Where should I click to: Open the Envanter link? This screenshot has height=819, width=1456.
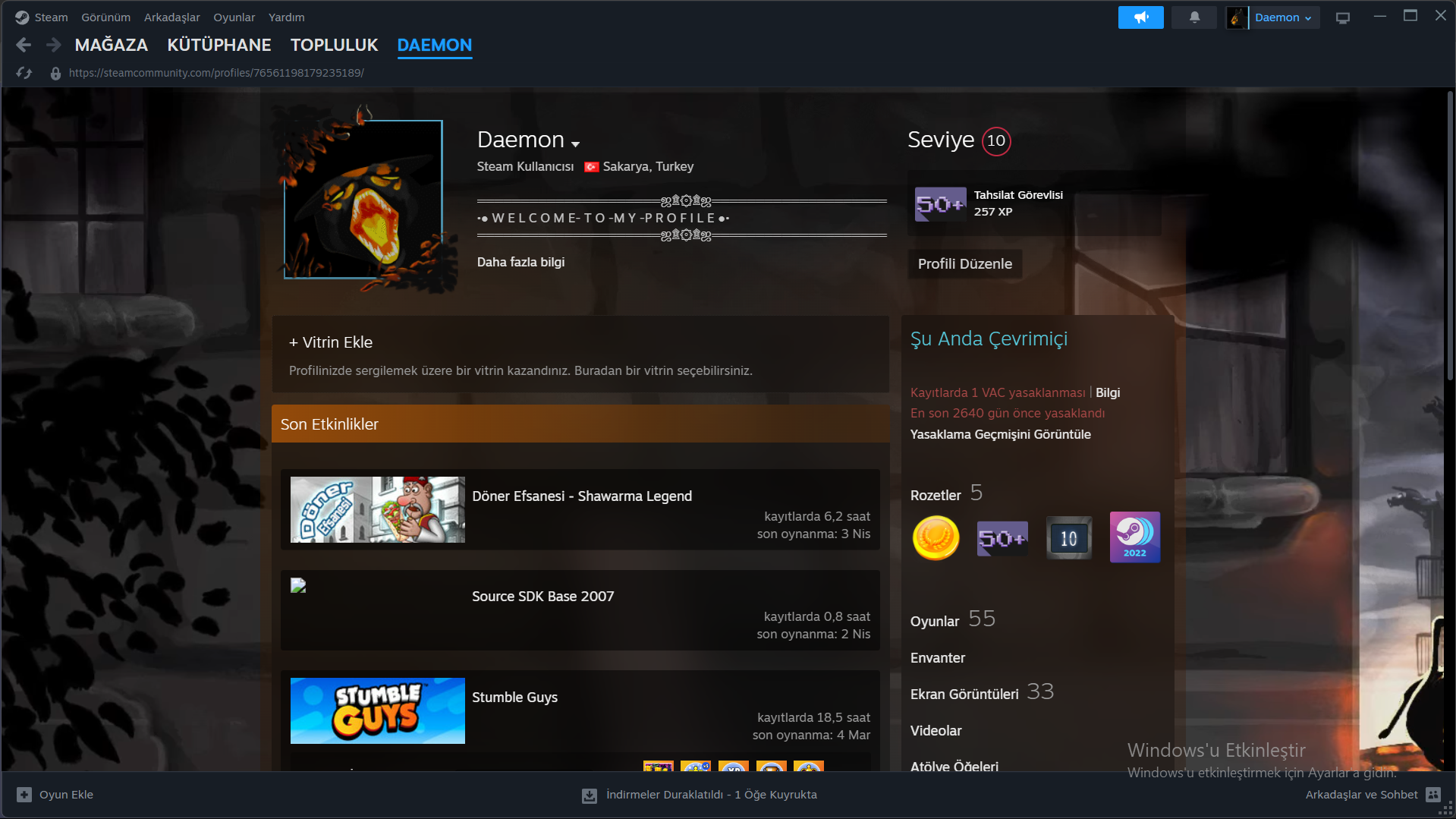938,658
